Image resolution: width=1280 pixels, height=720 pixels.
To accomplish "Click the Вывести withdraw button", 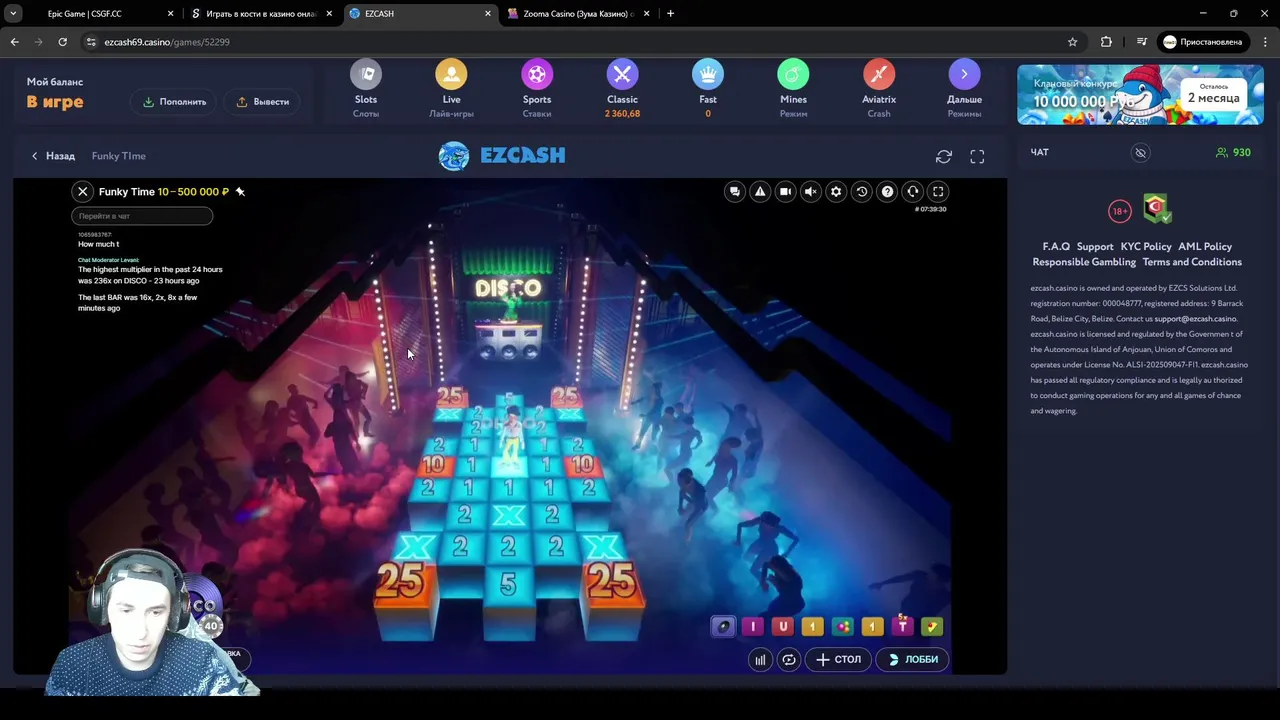I will (x=263, y=102).
